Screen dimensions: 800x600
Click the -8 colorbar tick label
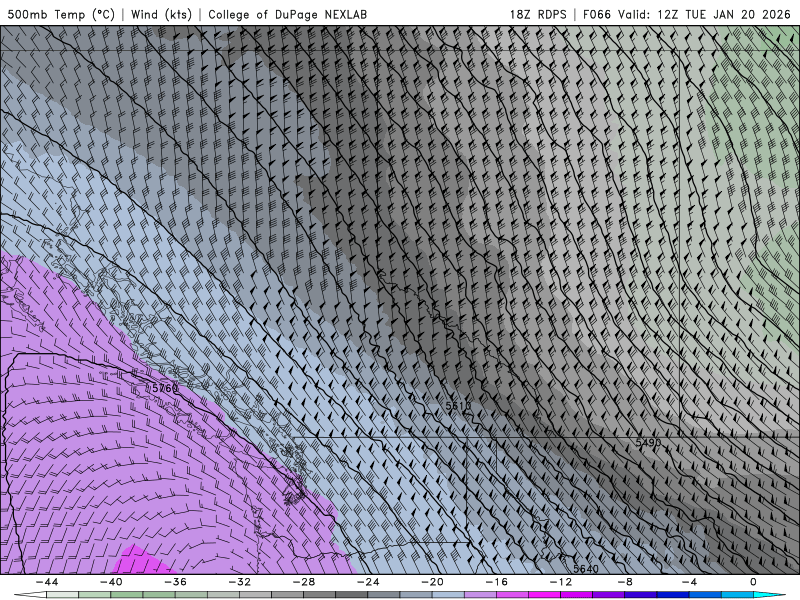click(626, 582)
